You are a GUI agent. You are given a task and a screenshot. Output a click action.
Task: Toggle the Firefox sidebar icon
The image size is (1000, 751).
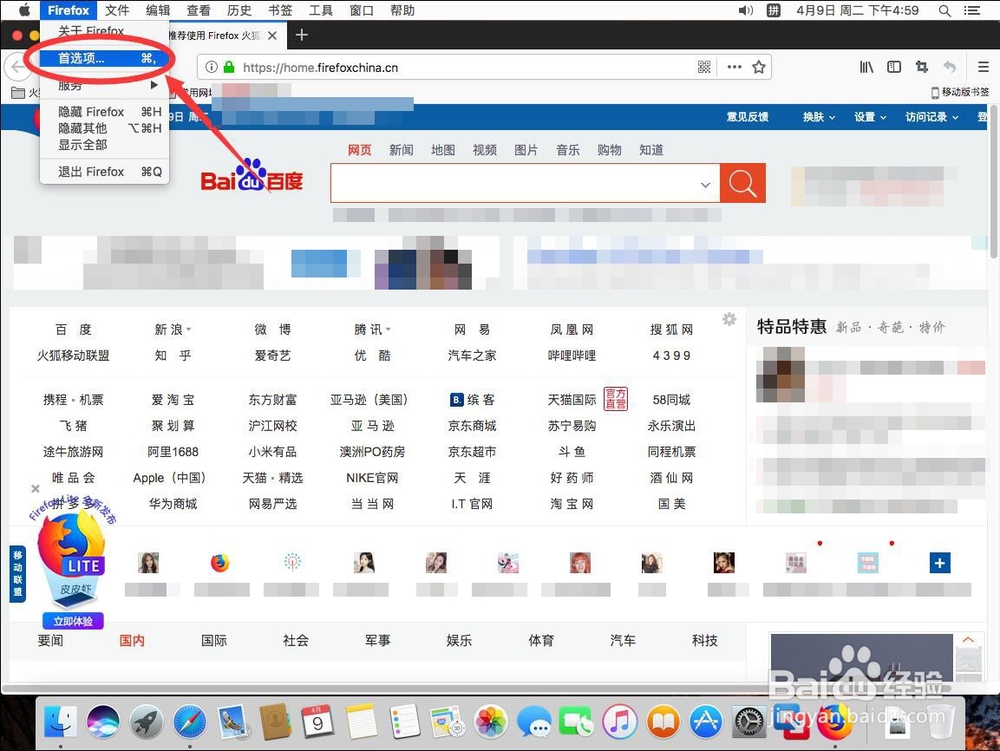pos(894,67)
